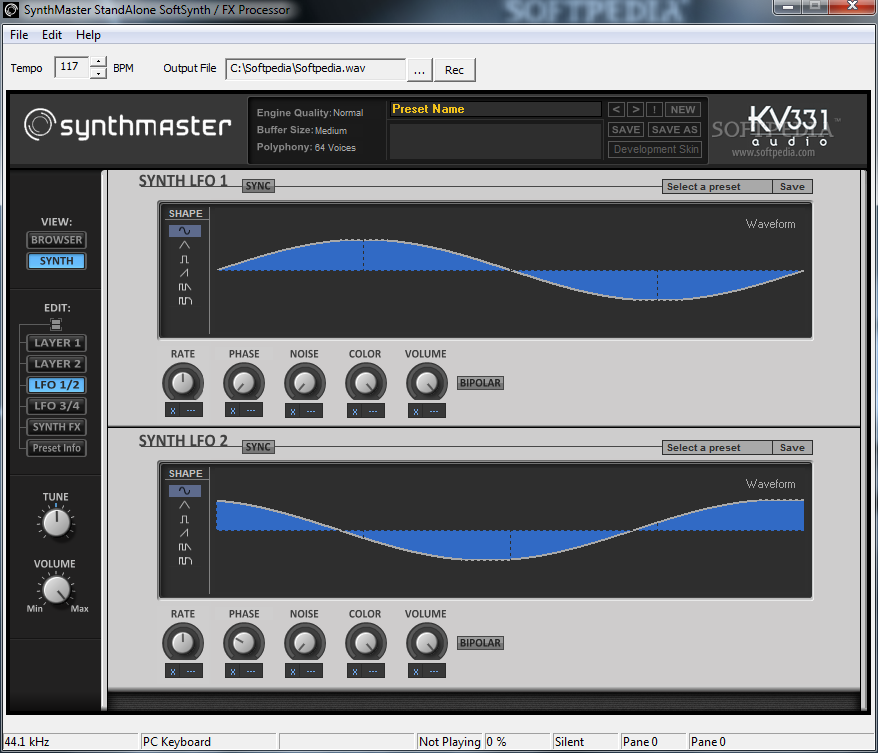Open modulation box under LFO 2 PHASE
This screenshot has height=753, width=878.
coord(244,671)
